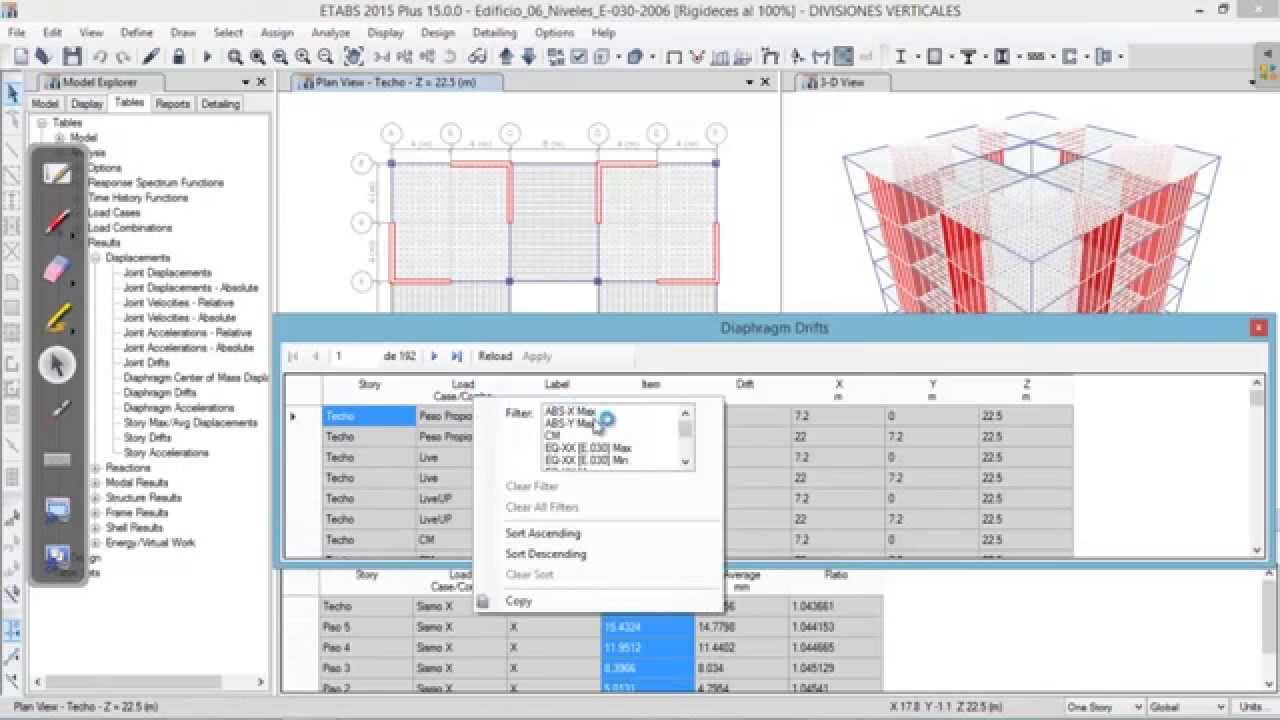Image resolution: width=1280 pixels, height=720 pixels.
Task: Click the Save model icon
Action: point(72,57)
